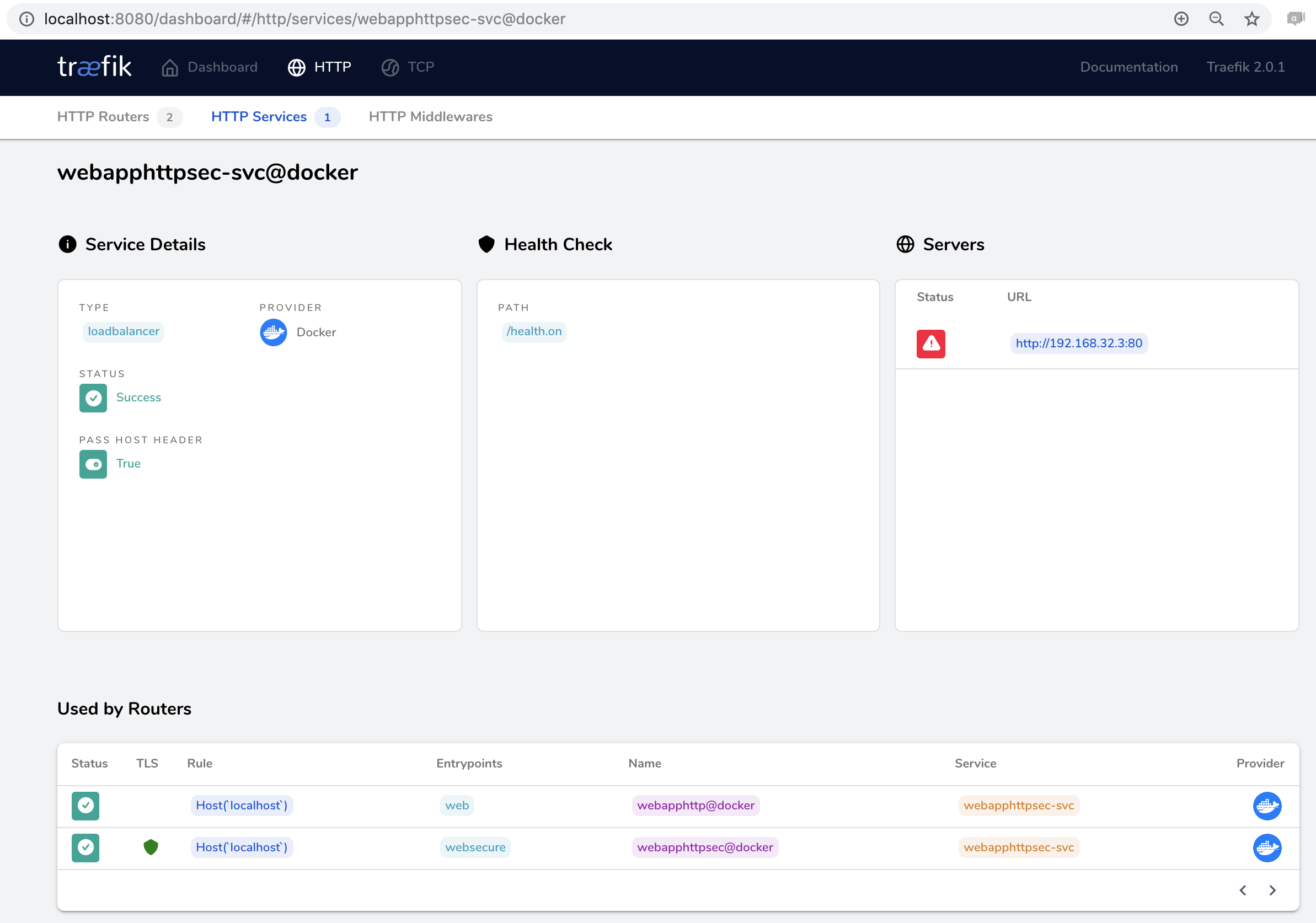Switch to HTTP Middlewares tab

tap(430, 117)
